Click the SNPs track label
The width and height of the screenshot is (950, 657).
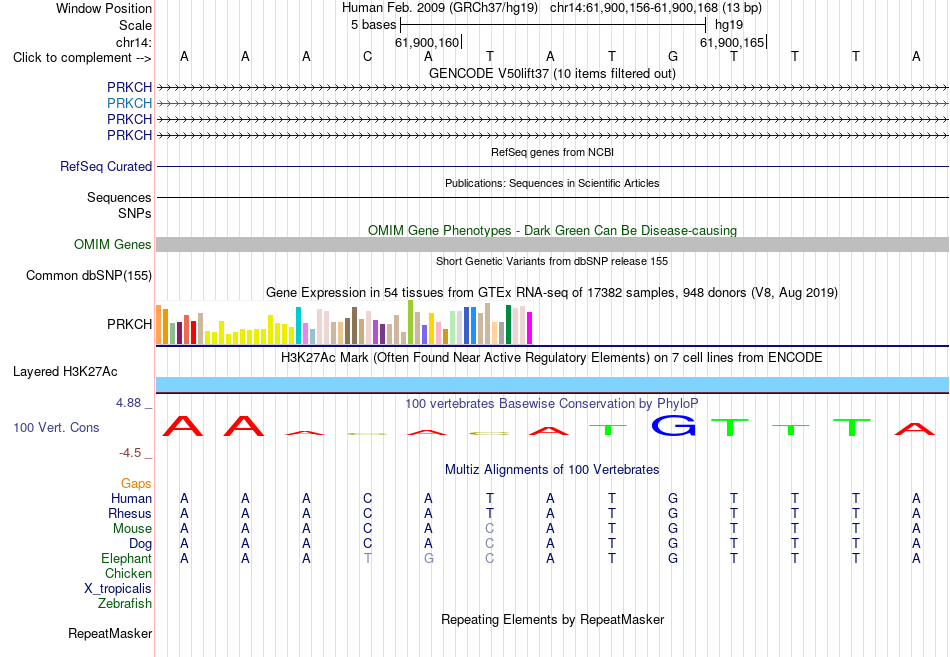[135, 213]
